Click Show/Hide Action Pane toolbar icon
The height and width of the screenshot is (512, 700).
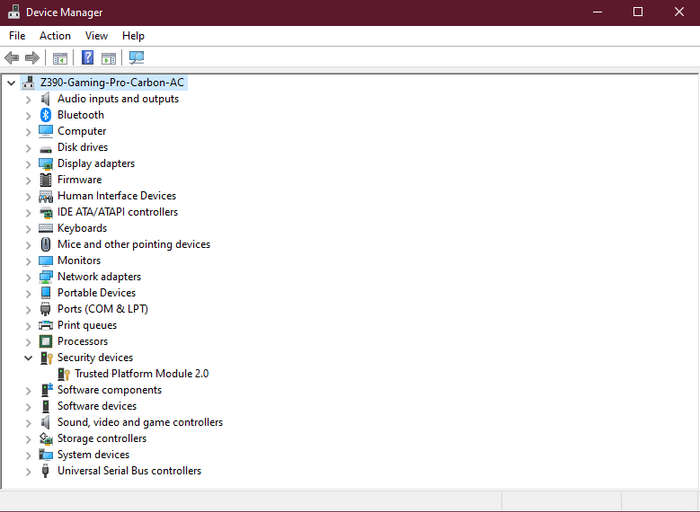click(x=108, y=58)
